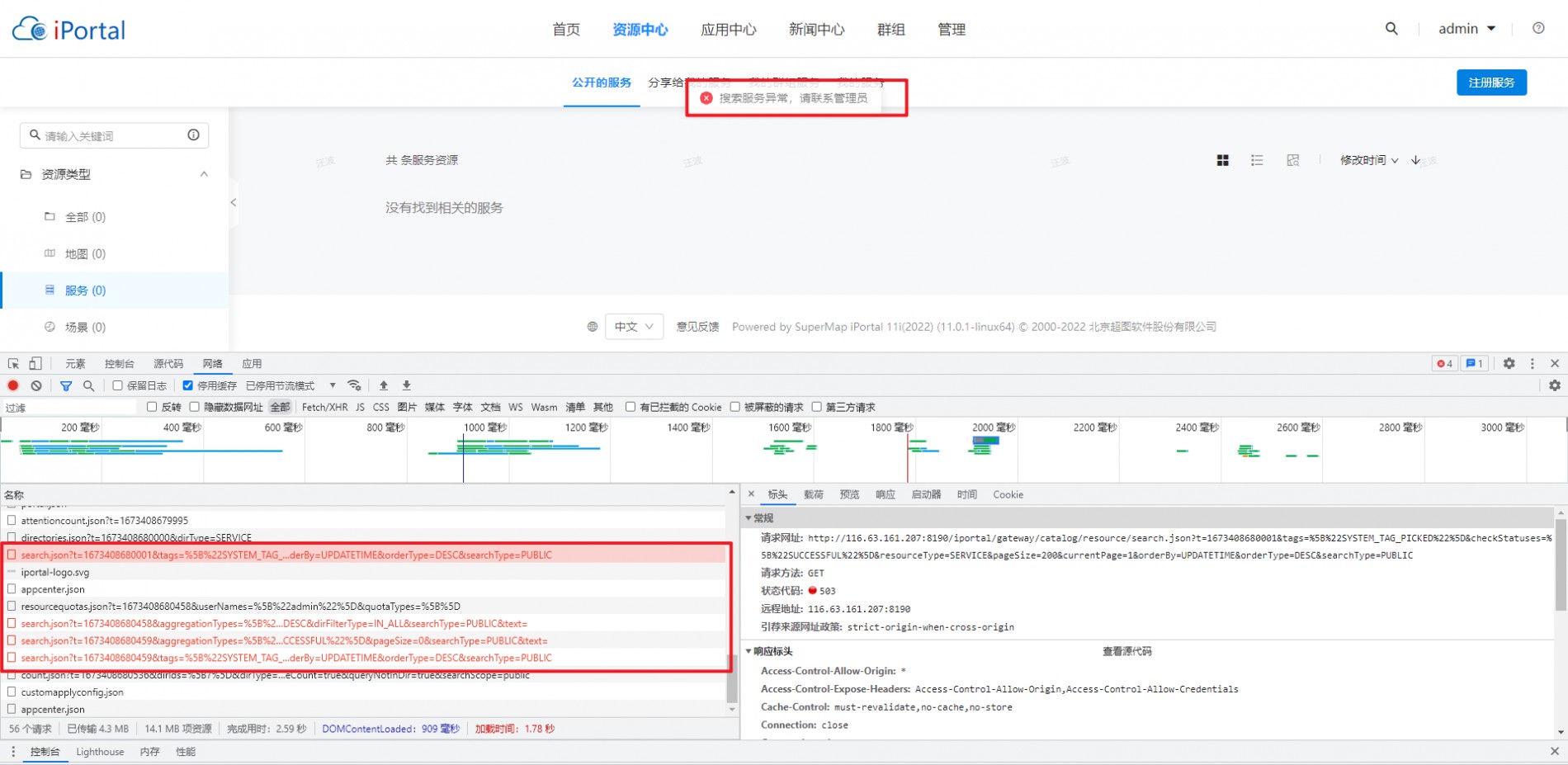Tick checkbox beside customapplyconfig.json
1568x765 pixels.
click(x=12, y=692)
